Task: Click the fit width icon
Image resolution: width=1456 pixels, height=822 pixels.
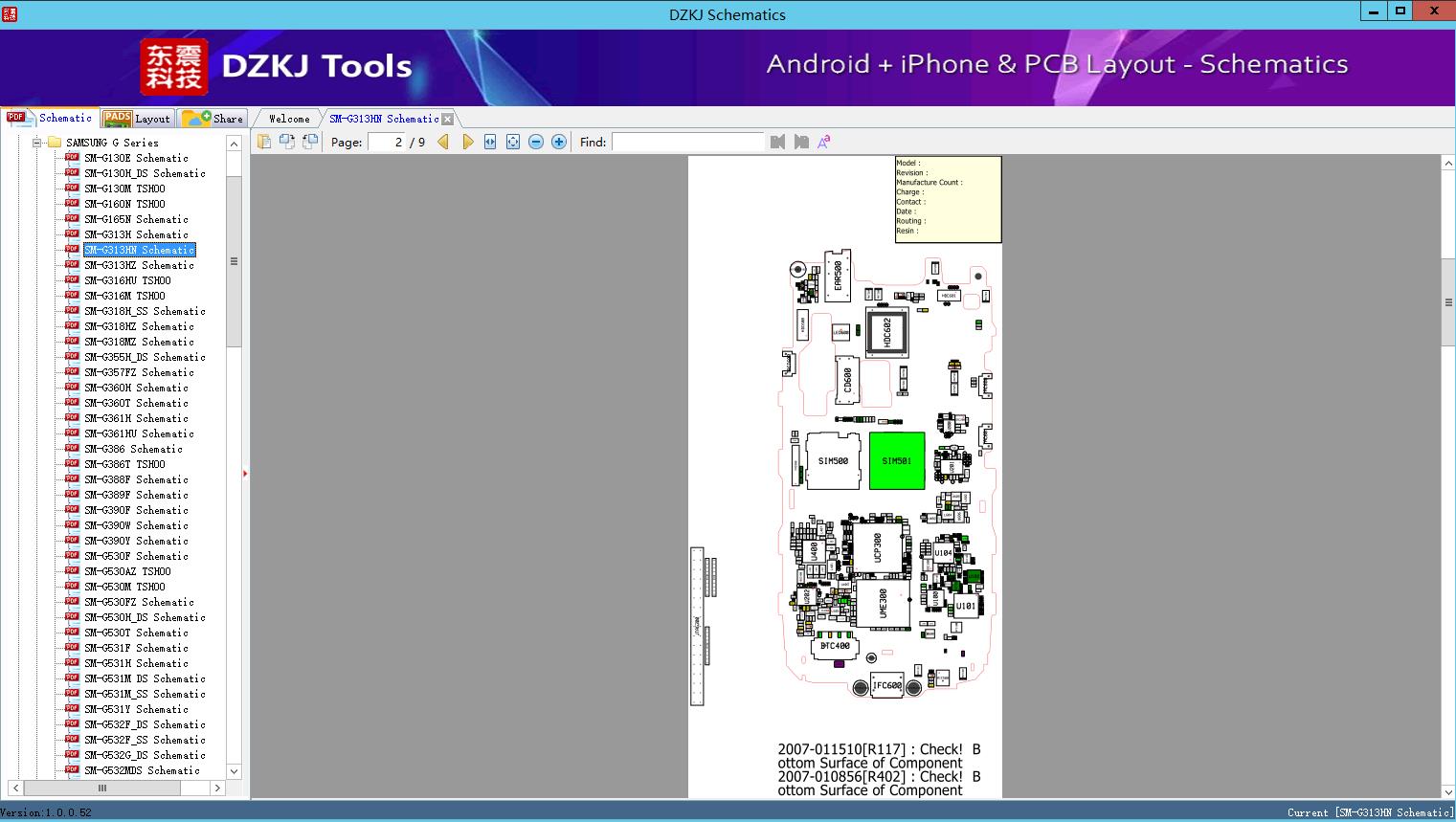Action: coord(490,142)
